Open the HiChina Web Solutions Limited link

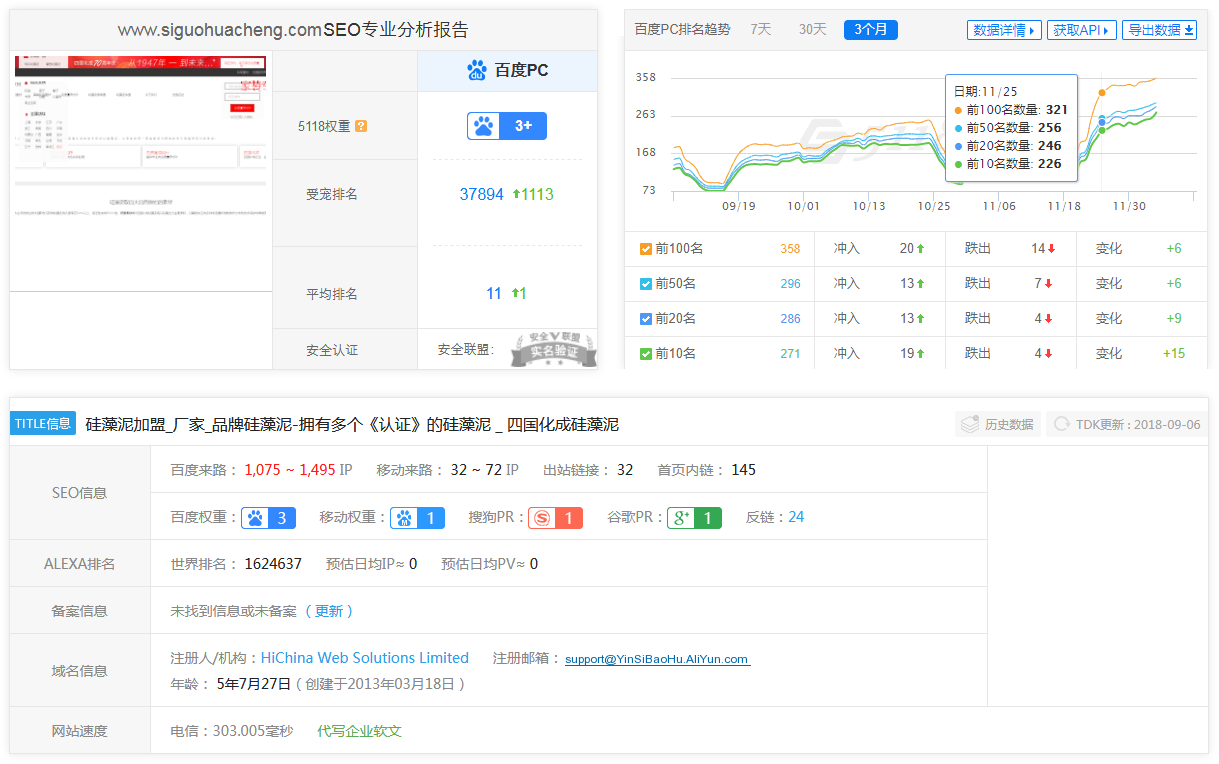pyautogui.click(x=364, y=658)
